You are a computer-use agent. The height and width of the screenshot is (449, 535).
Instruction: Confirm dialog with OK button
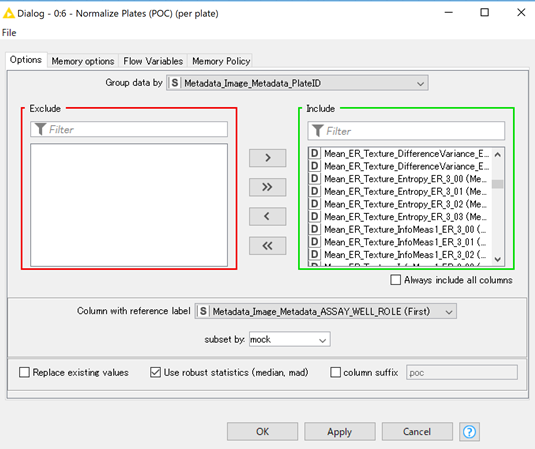click(262, 432)
